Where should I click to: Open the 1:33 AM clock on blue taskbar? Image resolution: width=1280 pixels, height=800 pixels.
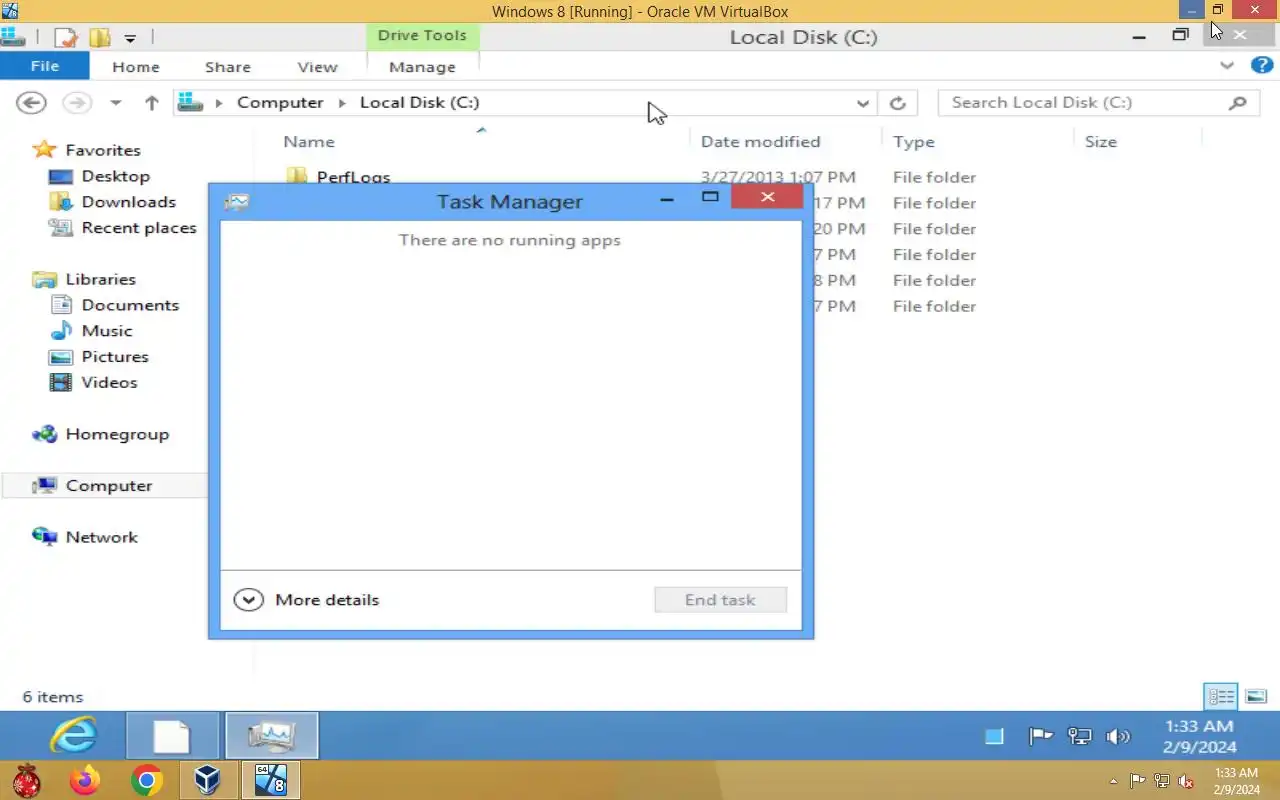pyautogui.click(x=1200, y=736)
